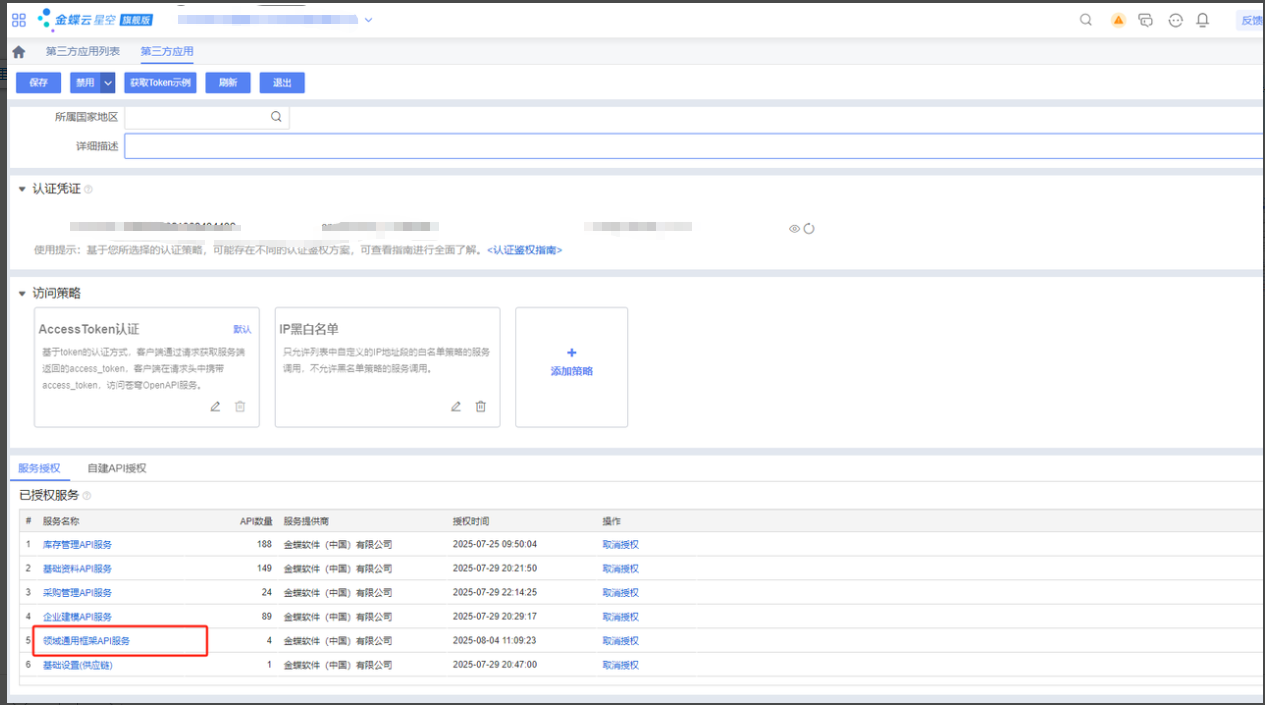This screenshot has height=705, width=1265.
Task: Go to the home page icon
Action: [x=18, y=52]
